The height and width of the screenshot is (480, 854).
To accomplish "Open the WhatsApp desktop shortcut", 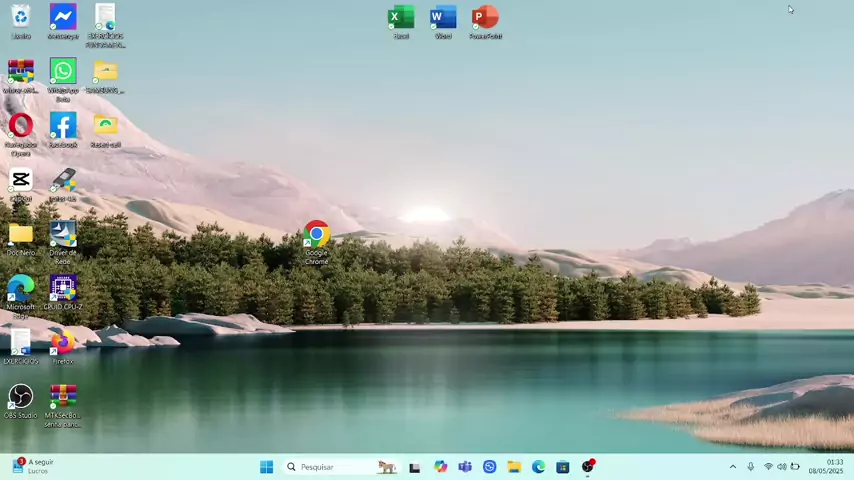I will (x=63, y=72).
